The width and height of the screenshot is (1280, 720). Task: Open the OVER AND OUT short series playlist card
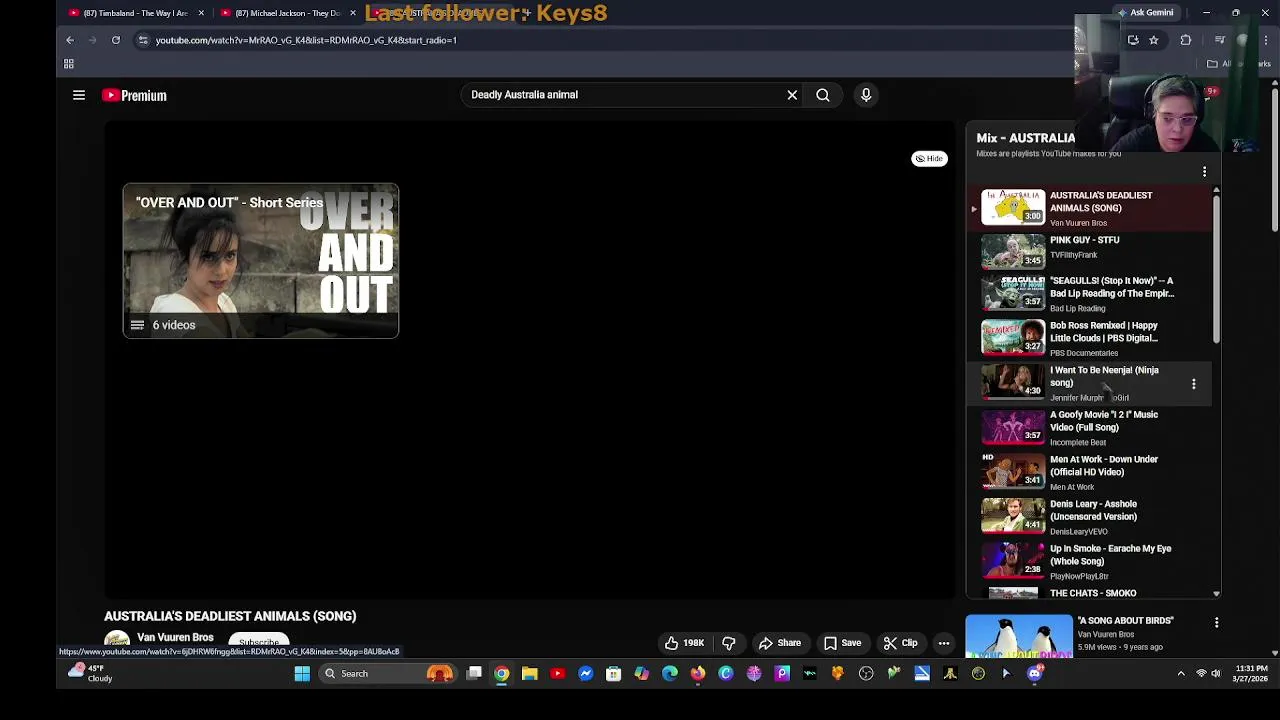(x=261, y=260)
